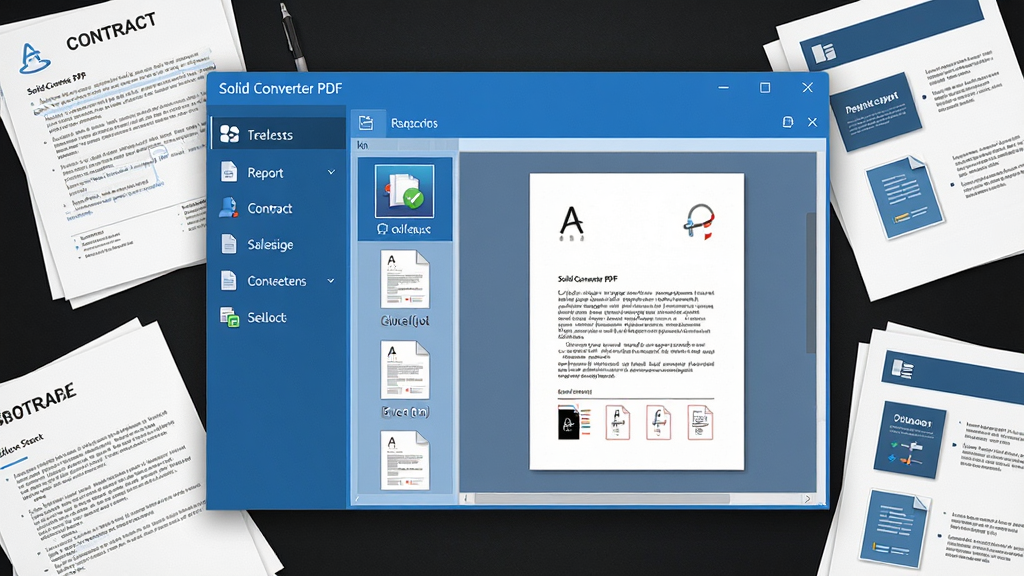Click the Contract person icon

point(228,208)
